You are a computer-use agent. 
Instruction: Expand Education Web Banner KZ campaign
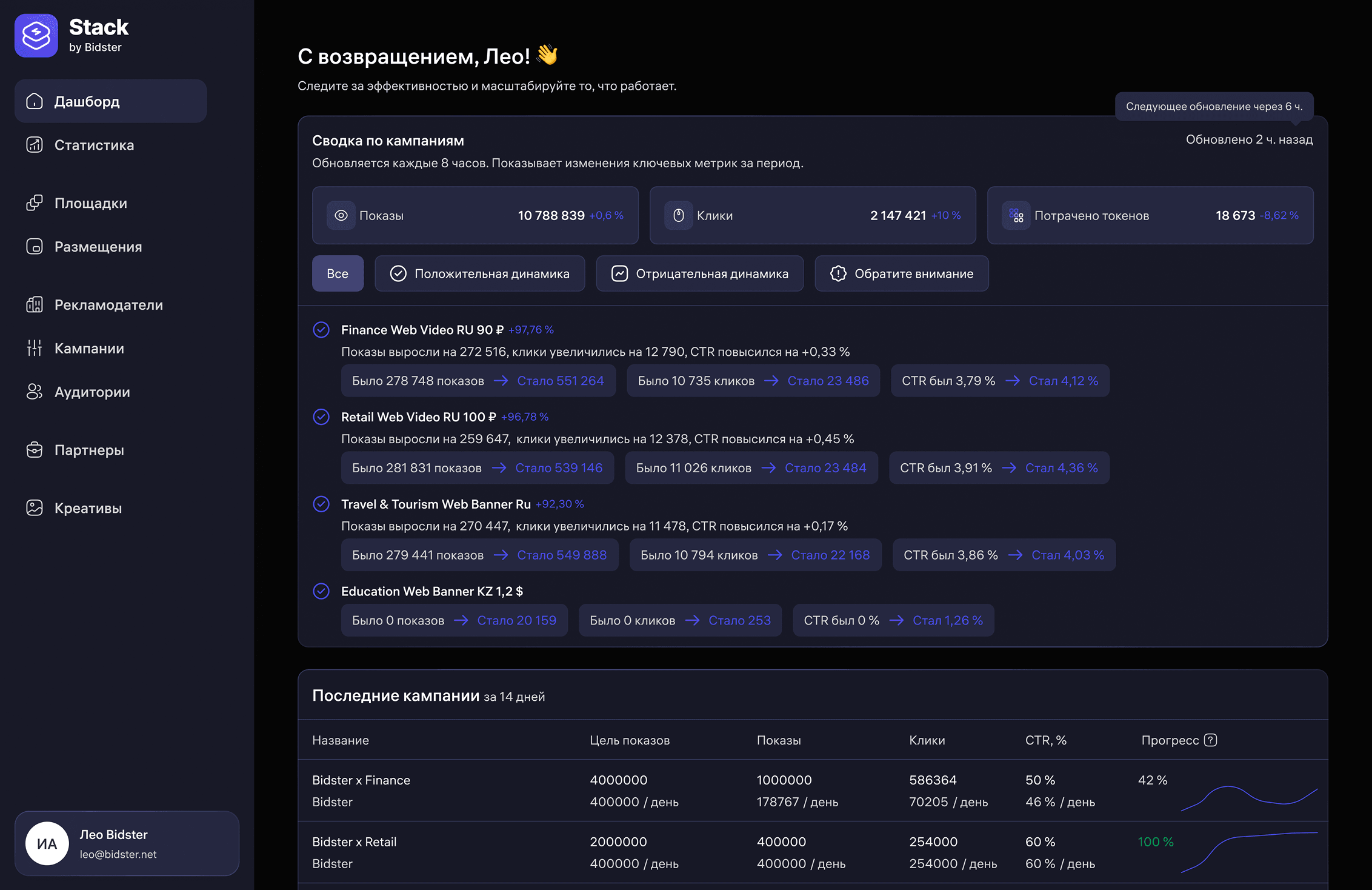click(321, 591)
